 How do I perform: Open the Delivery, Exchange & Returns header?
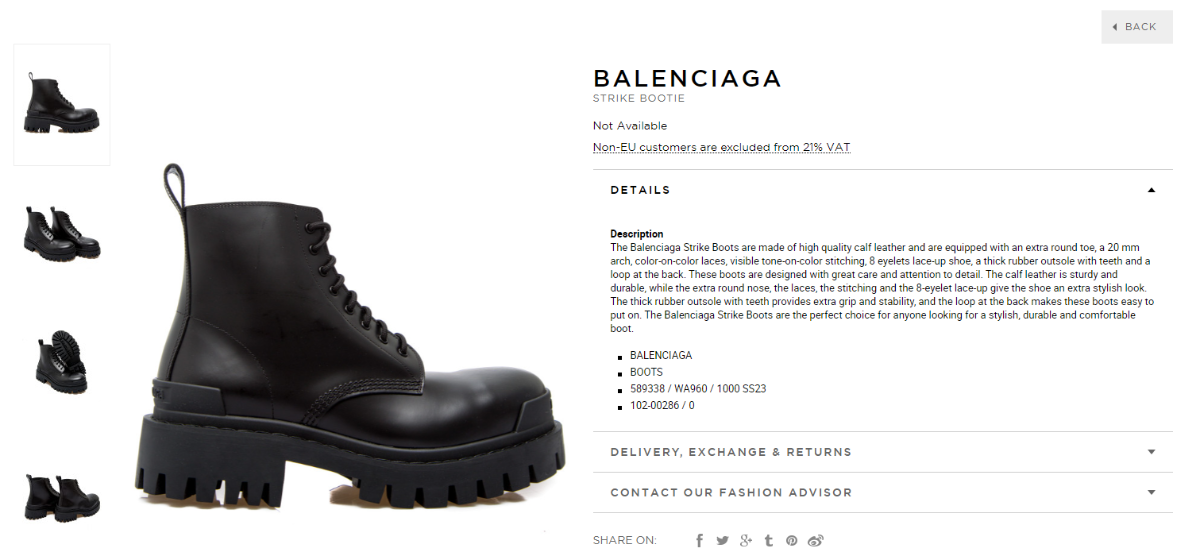[x=883, y=452]
